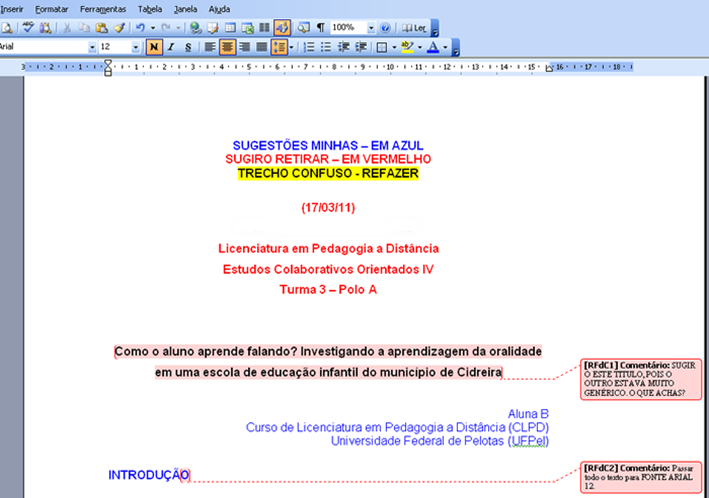
Task: Open the Tables and Borders toolbar
Action: [213, 28]
